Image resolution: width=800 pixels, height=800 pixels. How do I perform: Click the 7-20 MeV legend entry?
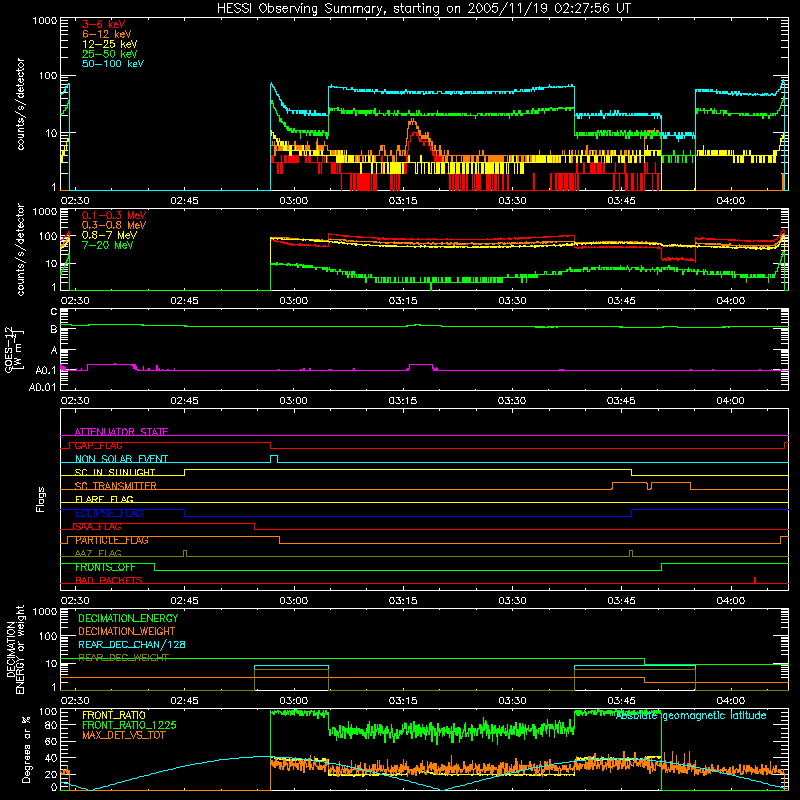tap(108, 245)
